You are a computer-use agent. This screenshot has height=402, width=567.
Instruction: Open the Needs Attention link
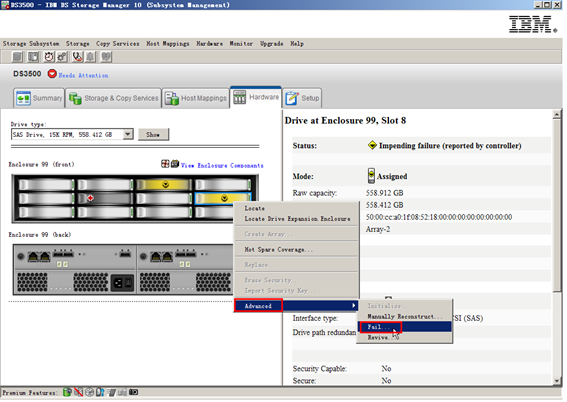click(x=84, y=76)
